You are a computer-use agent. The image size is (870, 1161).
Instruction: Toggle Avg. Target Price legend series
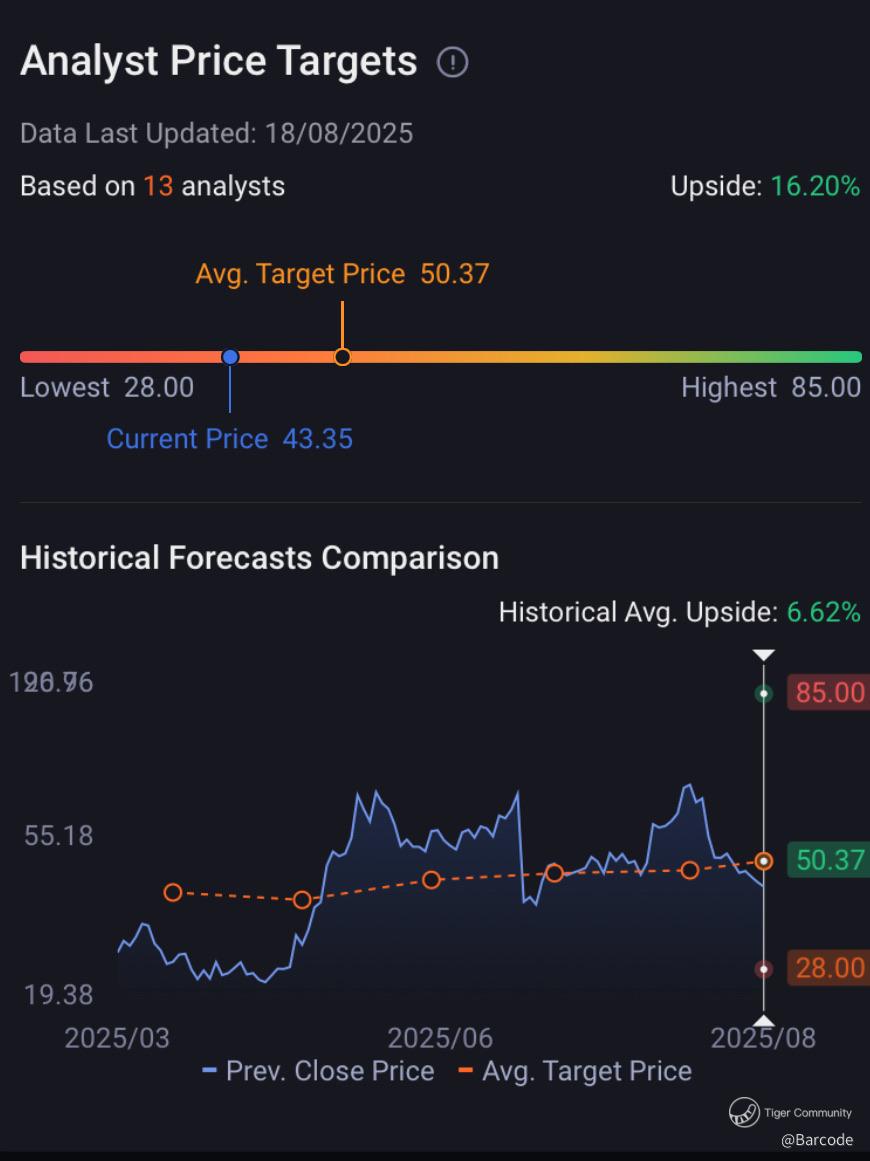[x=575, y=1071]
